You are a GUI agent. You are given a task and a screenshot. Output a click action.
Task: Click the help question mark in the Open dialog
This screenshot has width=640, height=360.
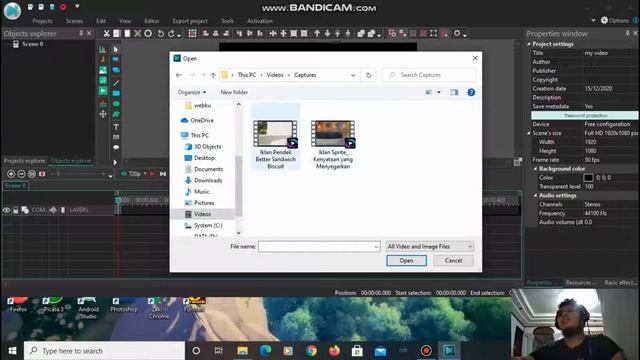[x=471, y=92]
